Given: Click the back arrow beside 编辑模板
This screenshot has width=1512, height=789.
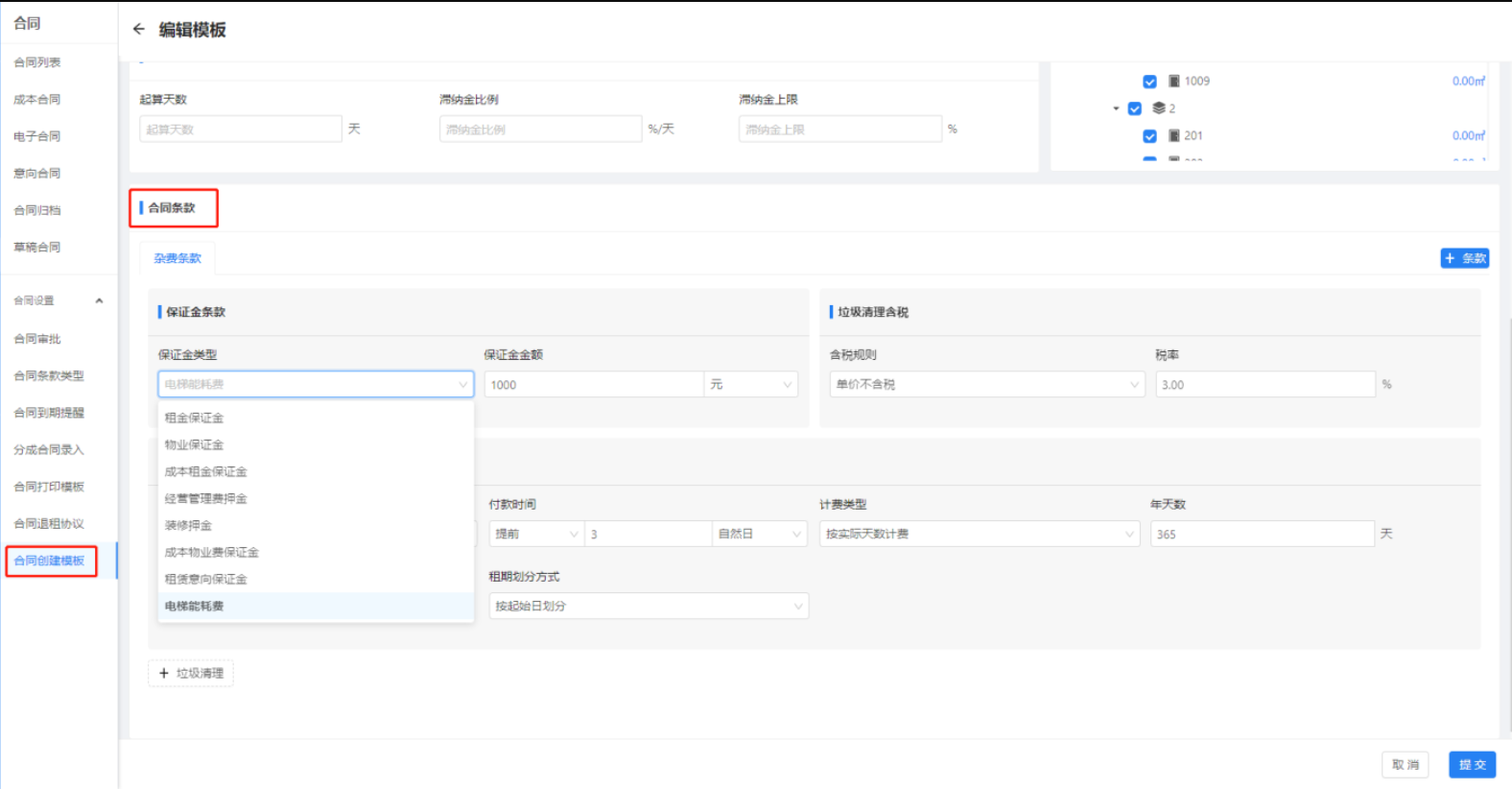Looking at the screenshot, I should click(139, 29).
